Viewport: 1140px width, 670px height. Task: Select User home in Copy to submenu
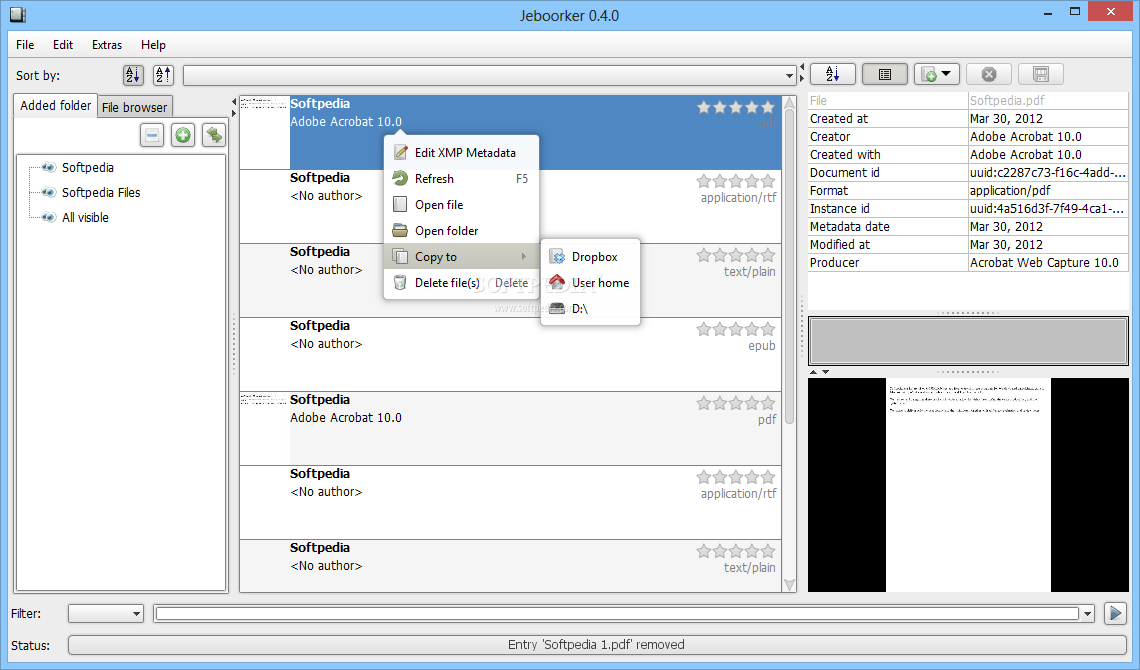pyautogui.click(x=590, y=283)
